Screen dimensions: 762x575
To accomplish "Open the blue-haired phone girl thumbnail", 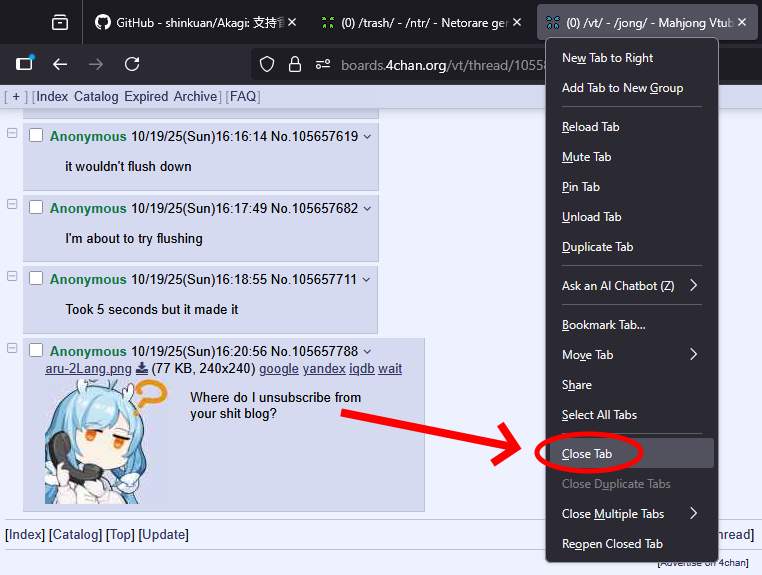I will coord(107,441).
